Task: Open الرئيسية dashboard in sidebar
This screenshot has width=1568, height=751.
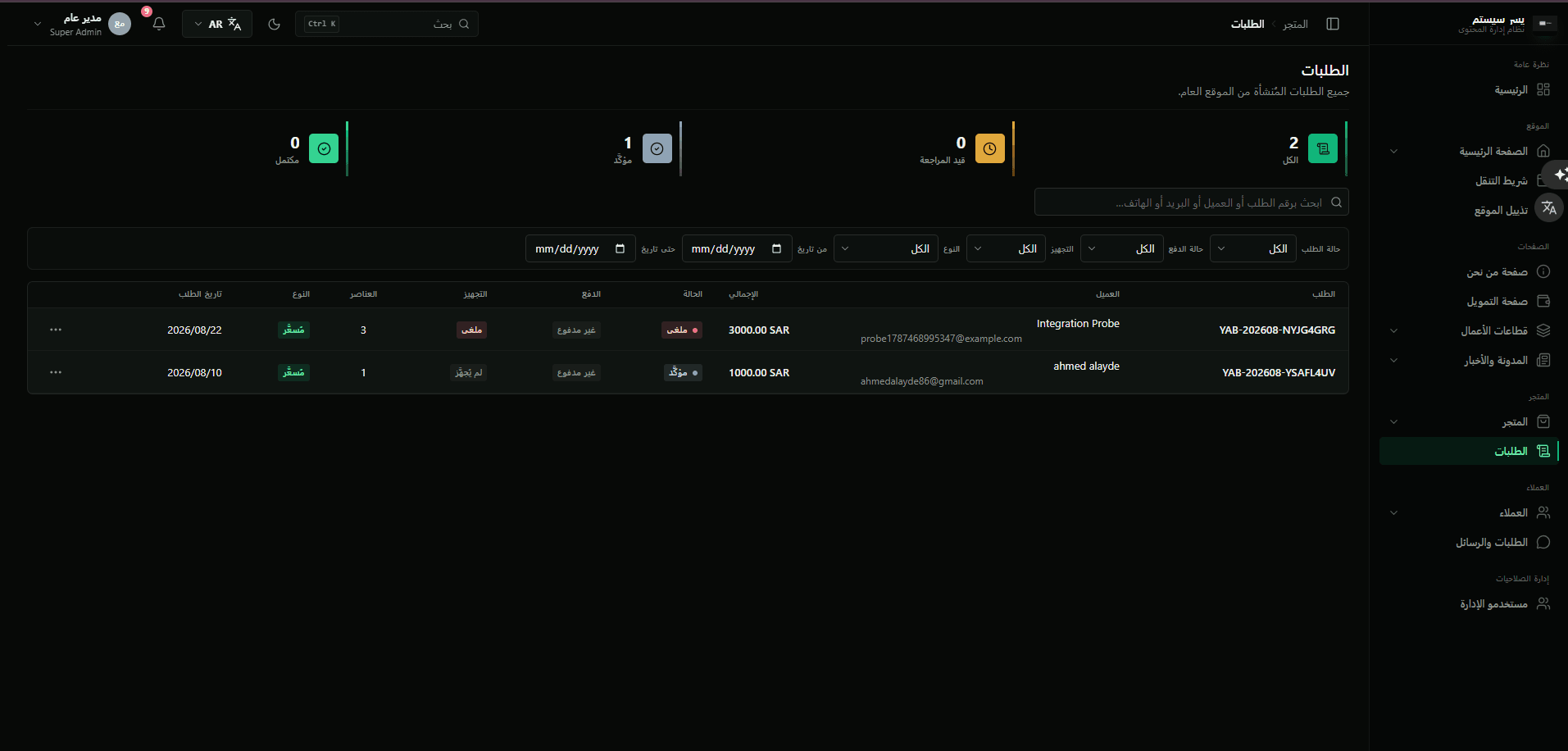Action: pos(1470,89)
